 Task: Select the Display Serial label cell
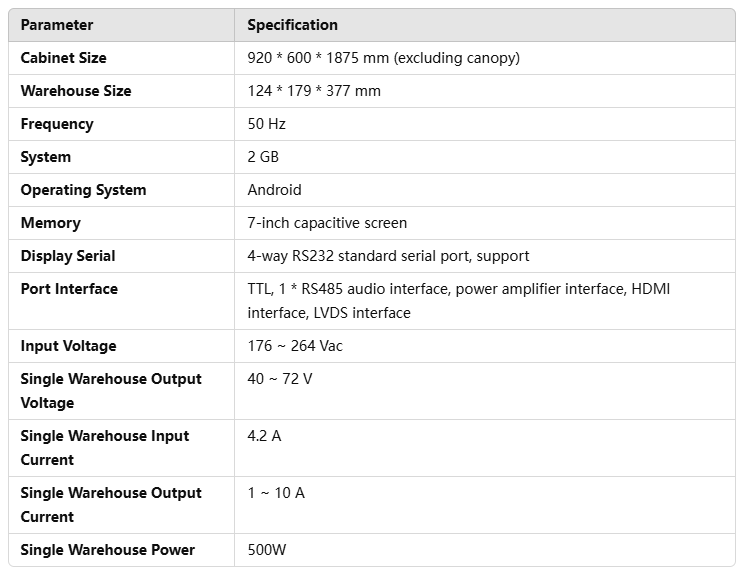[68, 256]
